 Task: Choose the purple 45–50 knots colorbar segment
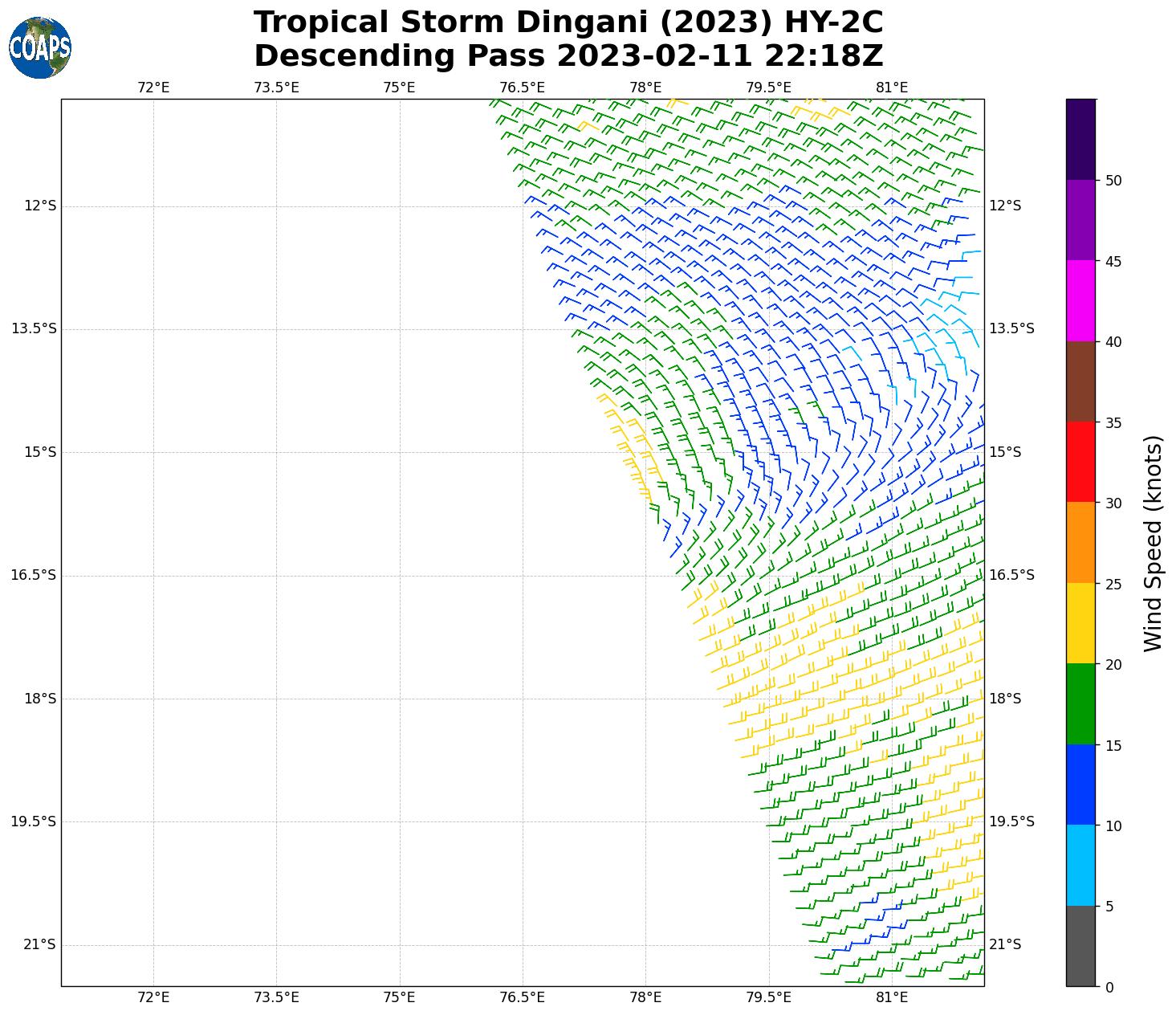pyautogui.click(x=1080, y=220)
